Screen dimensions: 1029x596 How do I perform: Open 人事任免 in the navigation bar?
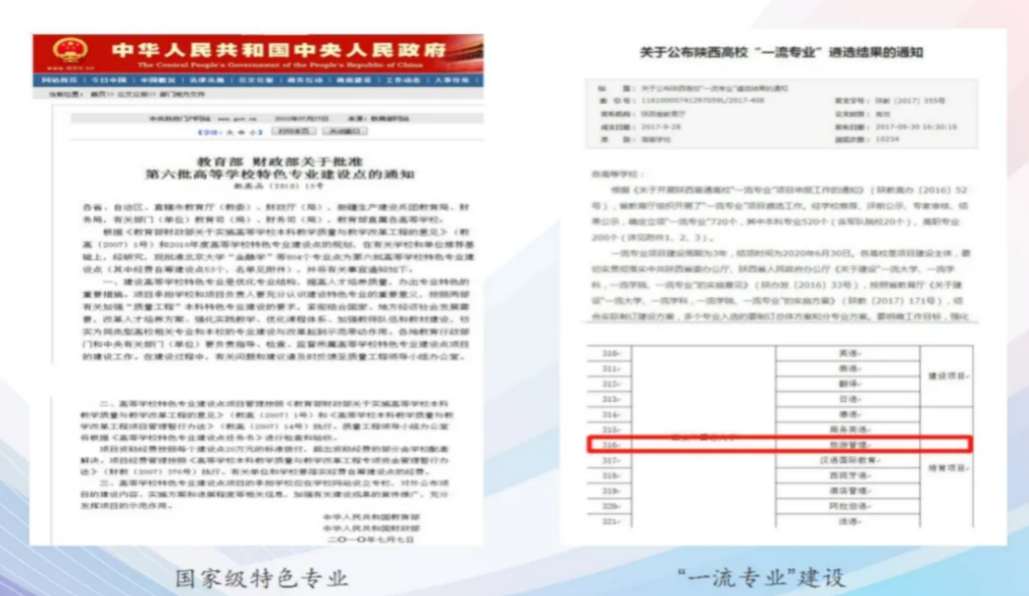click(x=452, y=81)
